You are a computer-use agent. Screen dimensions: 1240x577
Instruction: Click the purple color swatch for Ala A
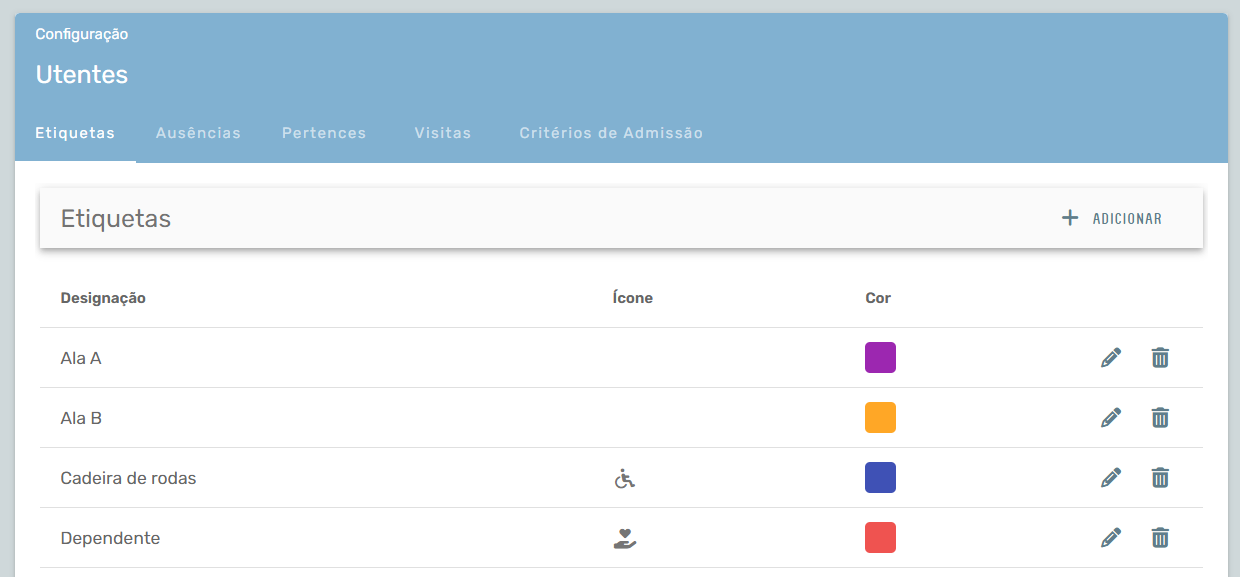tap(880, 358)
